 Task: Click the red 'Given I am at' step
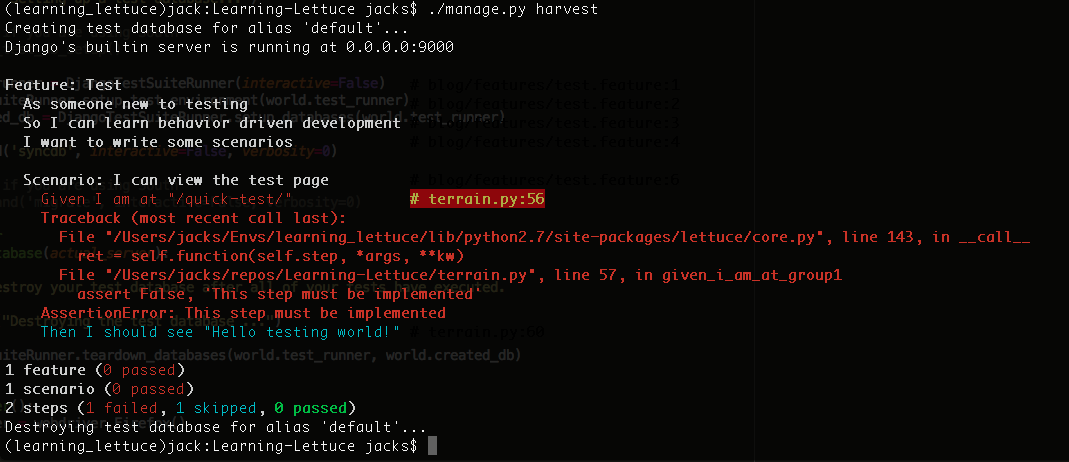[166, 200]
